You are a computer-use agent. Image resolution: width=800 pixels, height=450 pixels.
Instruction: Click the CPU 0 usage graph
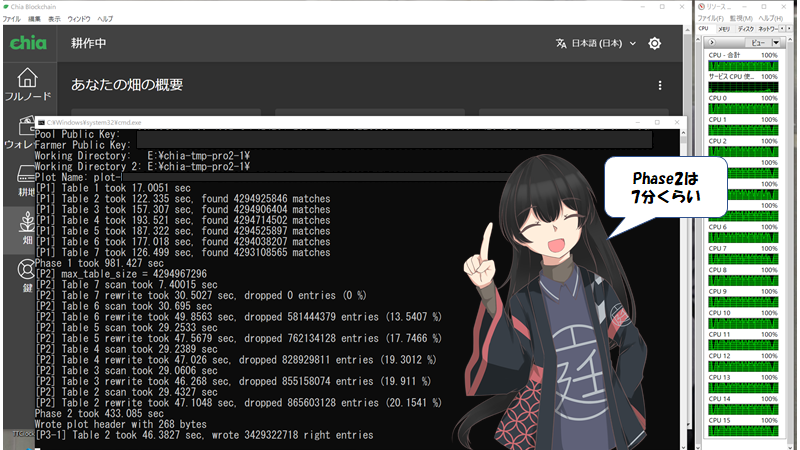(x=743, y=109)
